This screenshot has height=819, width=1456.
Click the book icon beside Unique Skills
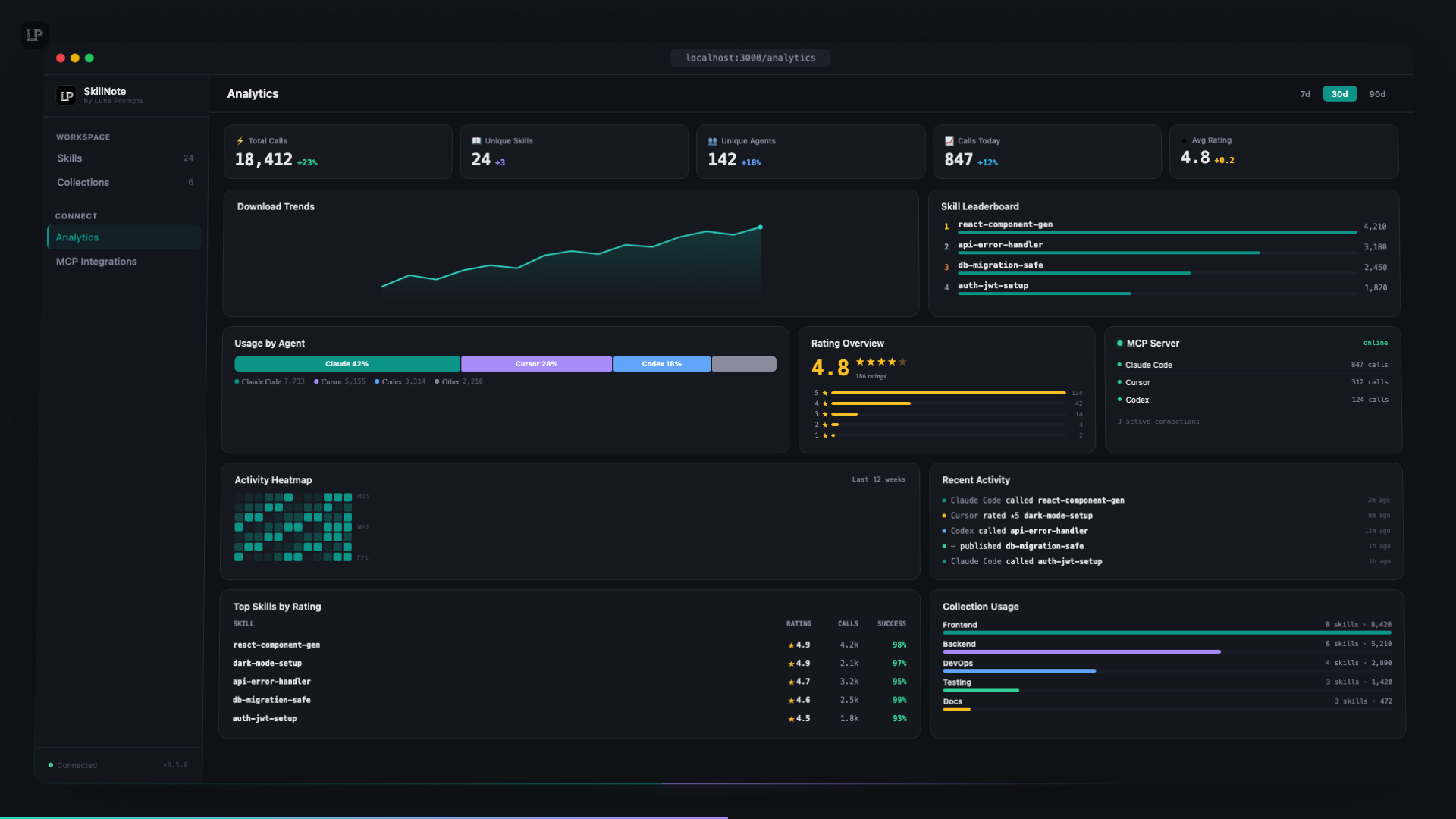(476, 141)
